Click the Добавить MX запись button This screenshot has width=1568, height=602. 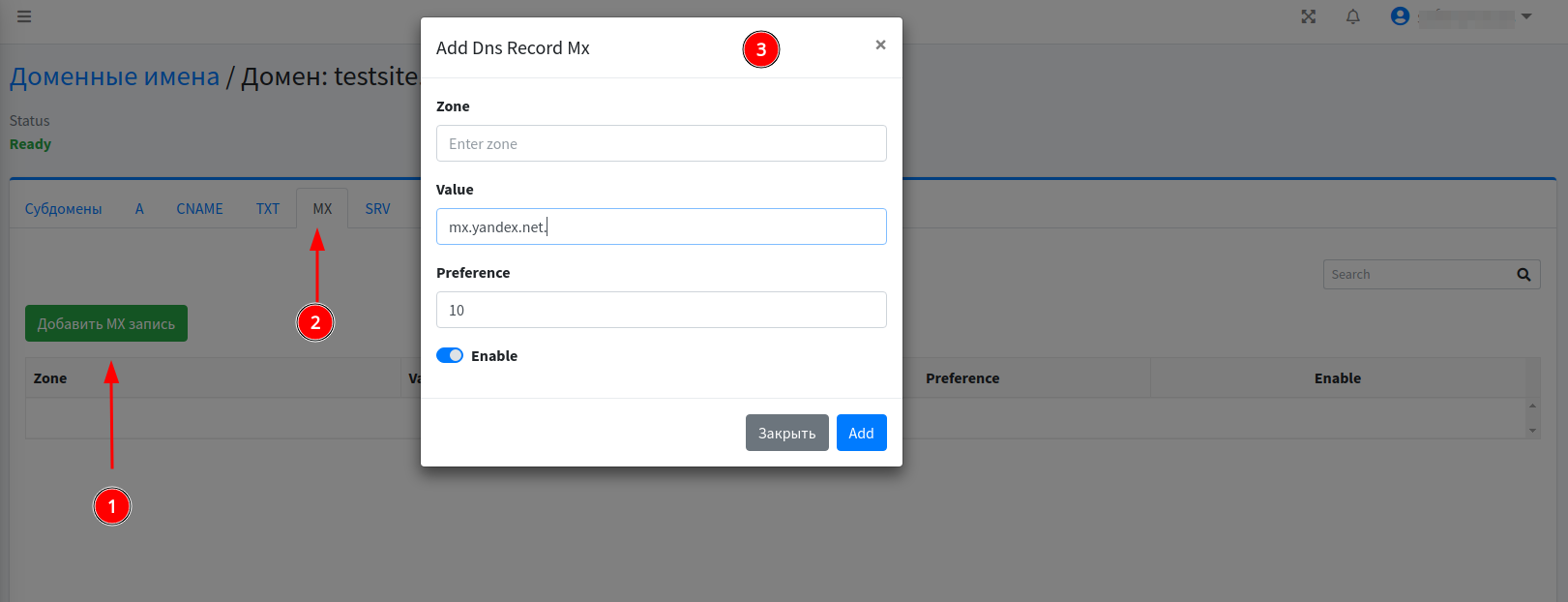point(106,324)
